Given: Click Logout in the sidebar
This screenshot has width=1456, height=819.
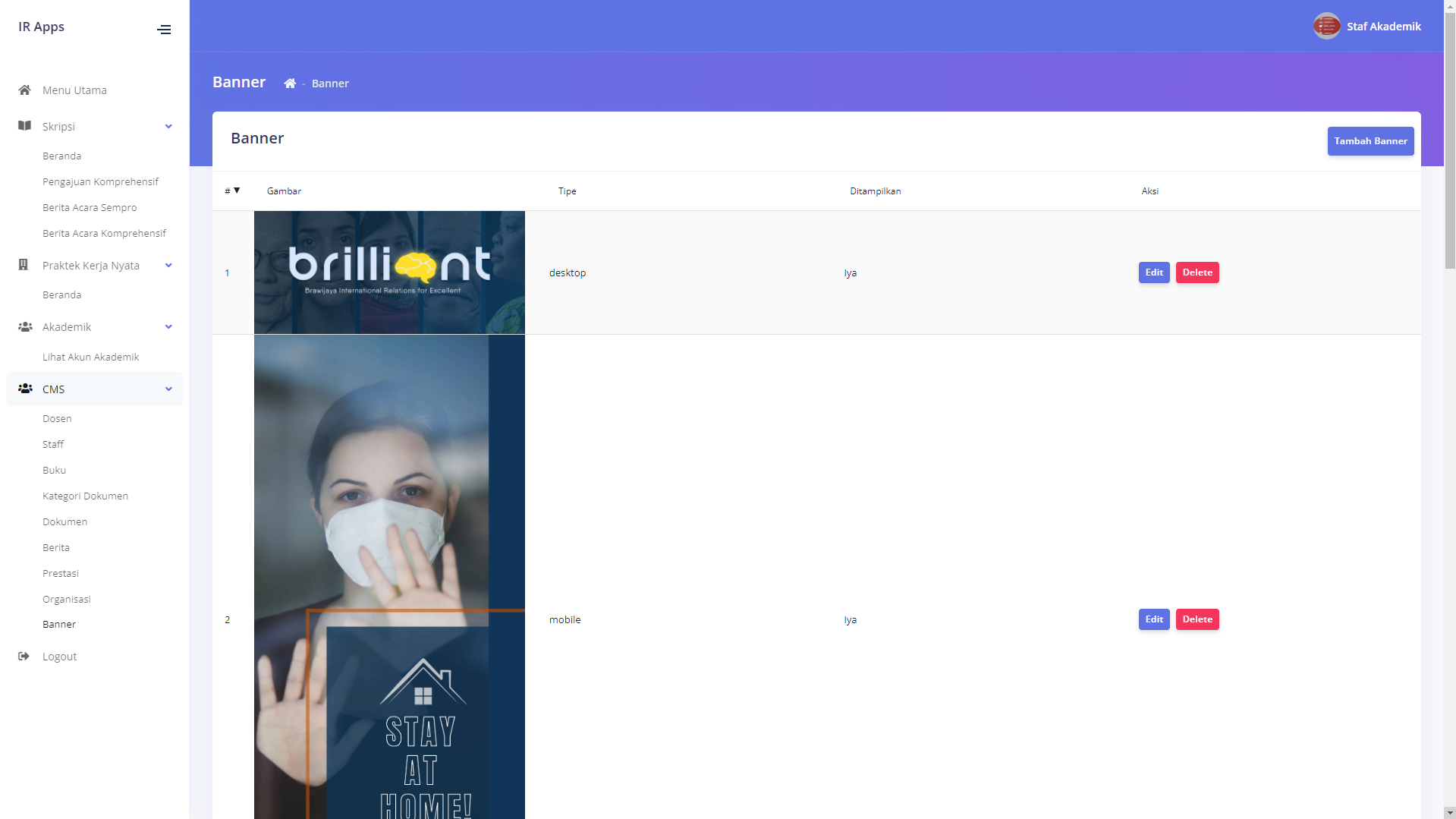Looking at the screenshot, I should 59,656.
